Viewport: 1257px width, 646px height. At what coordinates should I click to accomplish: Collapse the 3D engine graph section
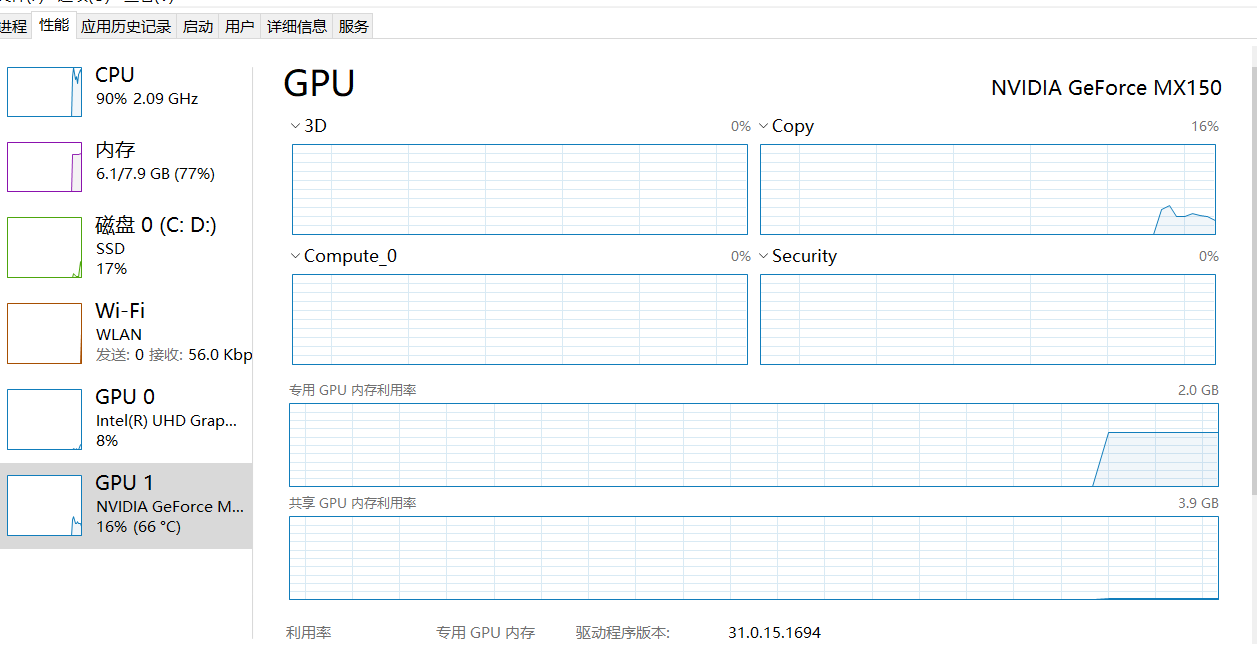click(294, 125)
